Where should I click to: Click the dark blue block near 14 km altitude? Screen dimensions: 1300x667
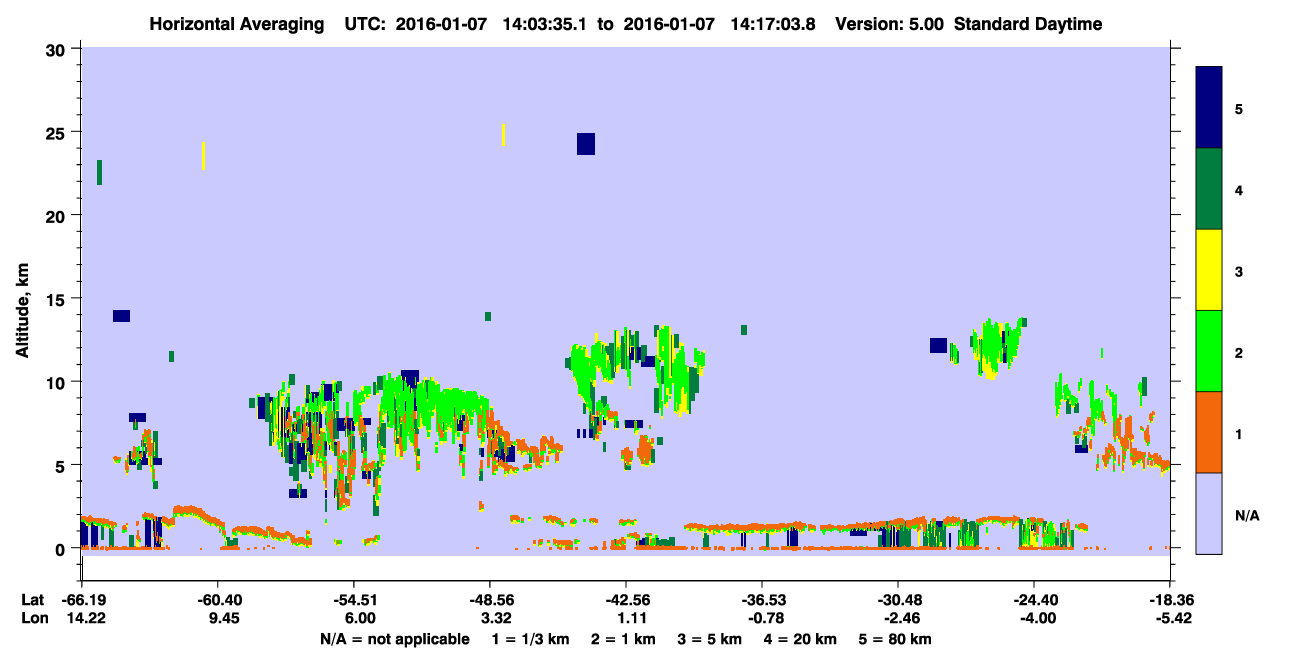coord(121,316)
